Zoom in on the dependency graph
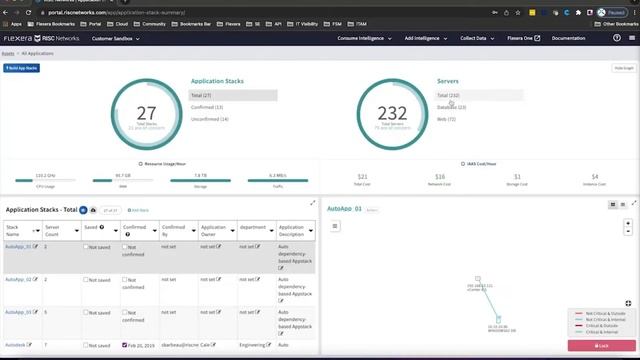Screen dimensions: 640x360 pos(628,223)
